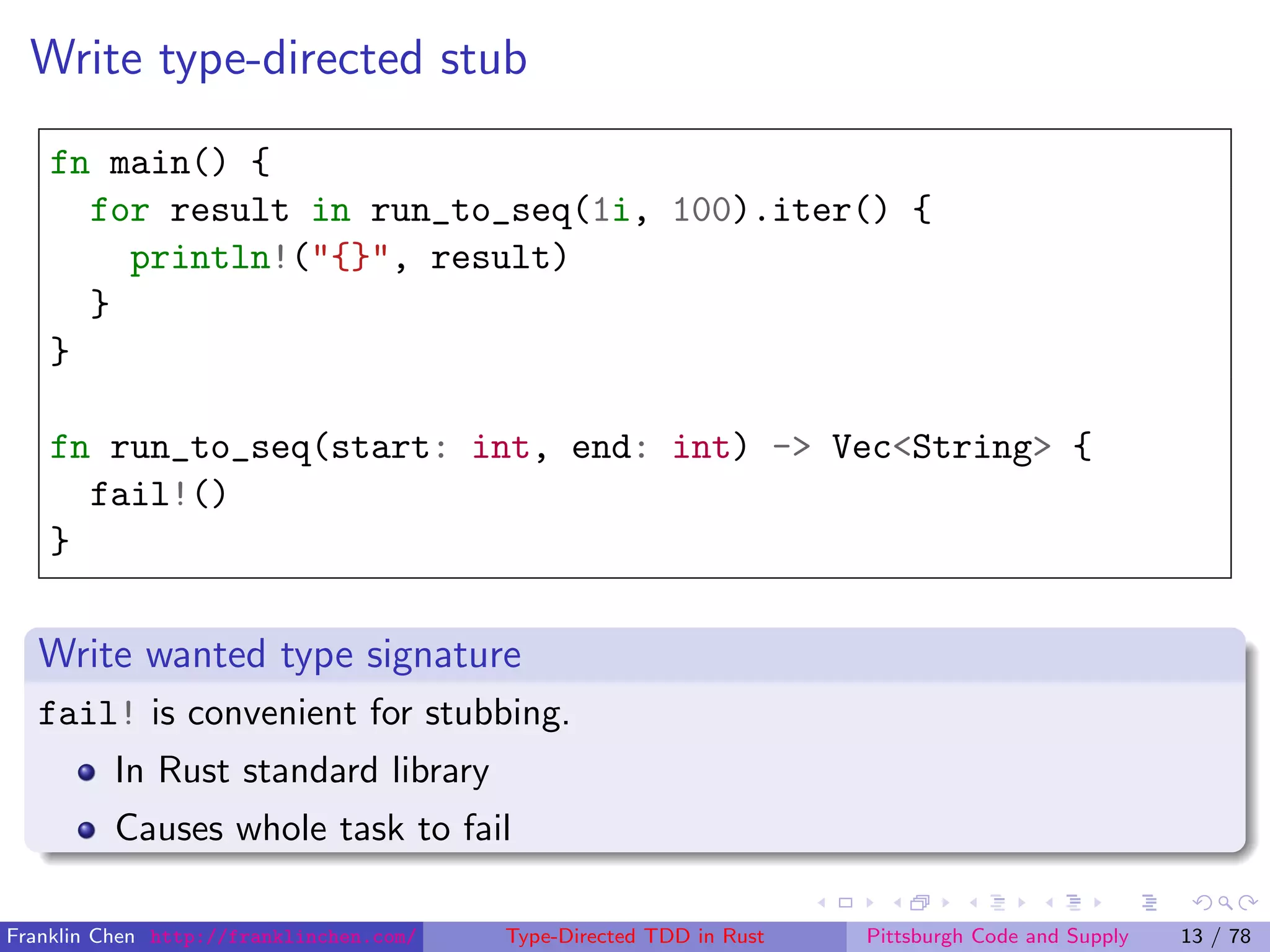Click the Franklin Chen author name
The width and height of the screenshot is (1270, 952).
pos(71,937)
